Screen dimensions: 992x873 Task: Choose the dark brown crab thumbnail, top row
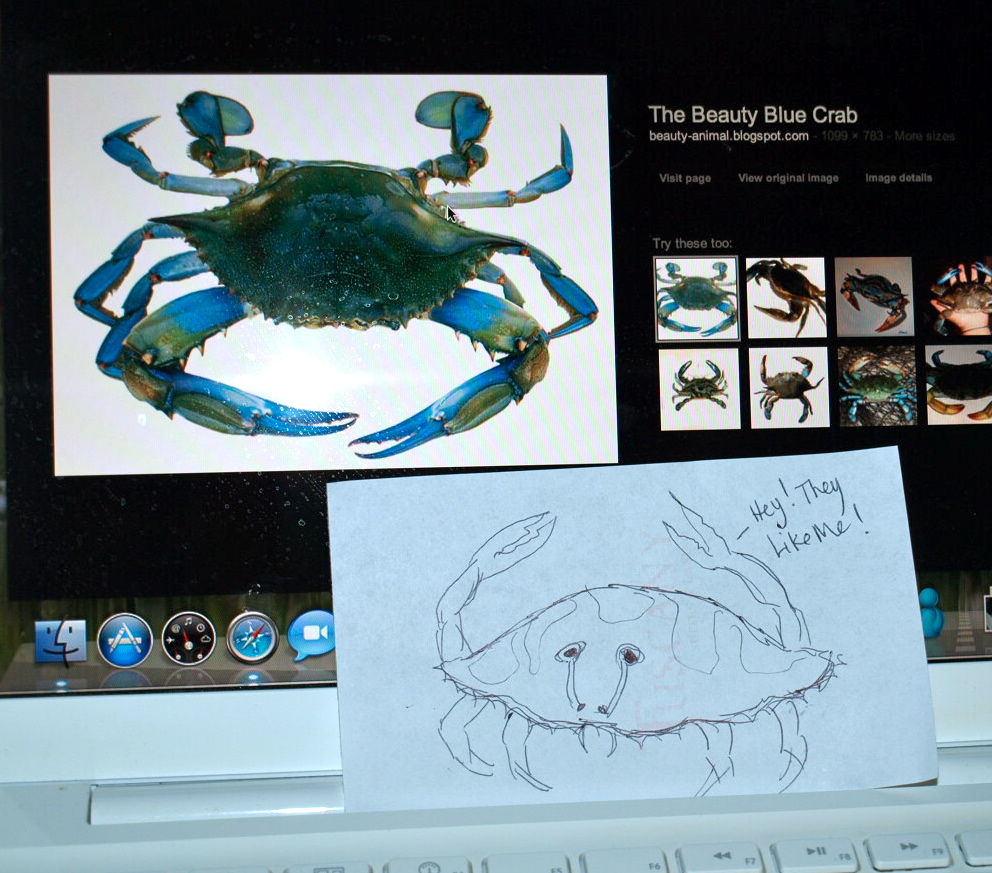(x=786, y=297)
